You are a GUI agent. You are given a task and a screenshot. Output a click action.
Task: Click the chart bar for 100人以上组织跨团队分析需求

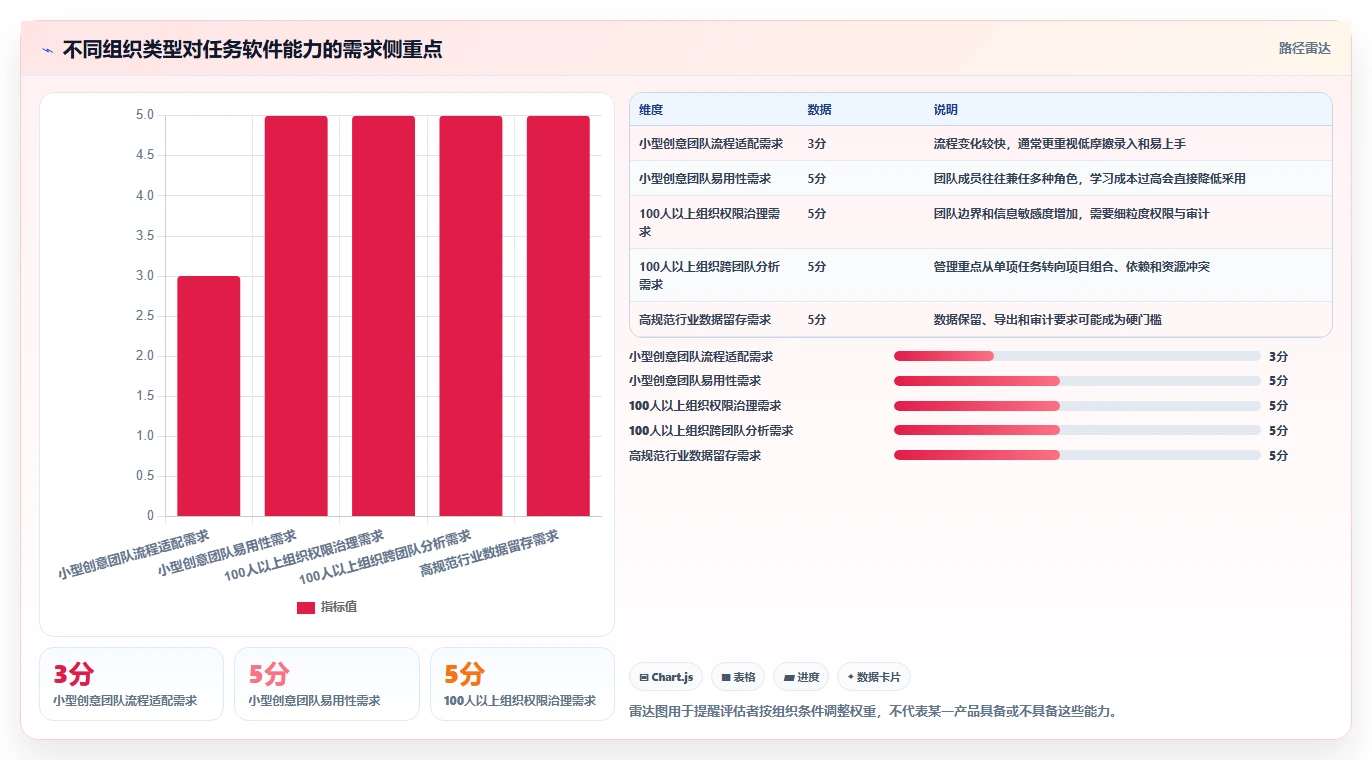coord(471,316)
